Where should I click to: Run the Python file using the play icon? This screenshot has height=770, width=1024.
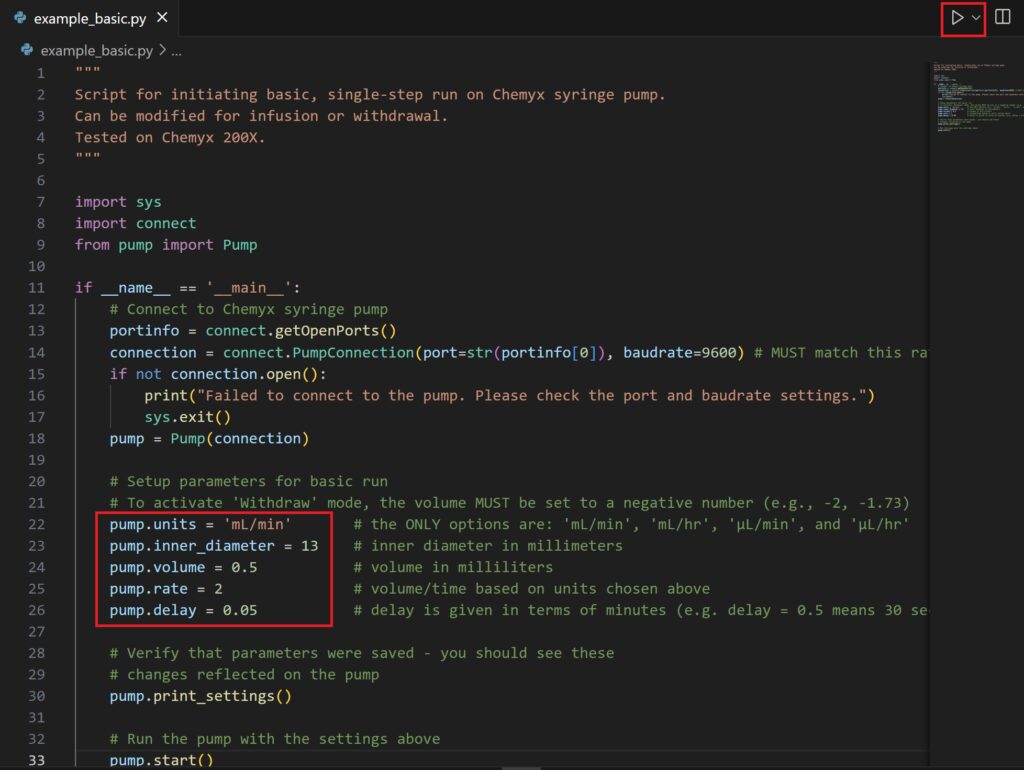[x=957, y=17]
